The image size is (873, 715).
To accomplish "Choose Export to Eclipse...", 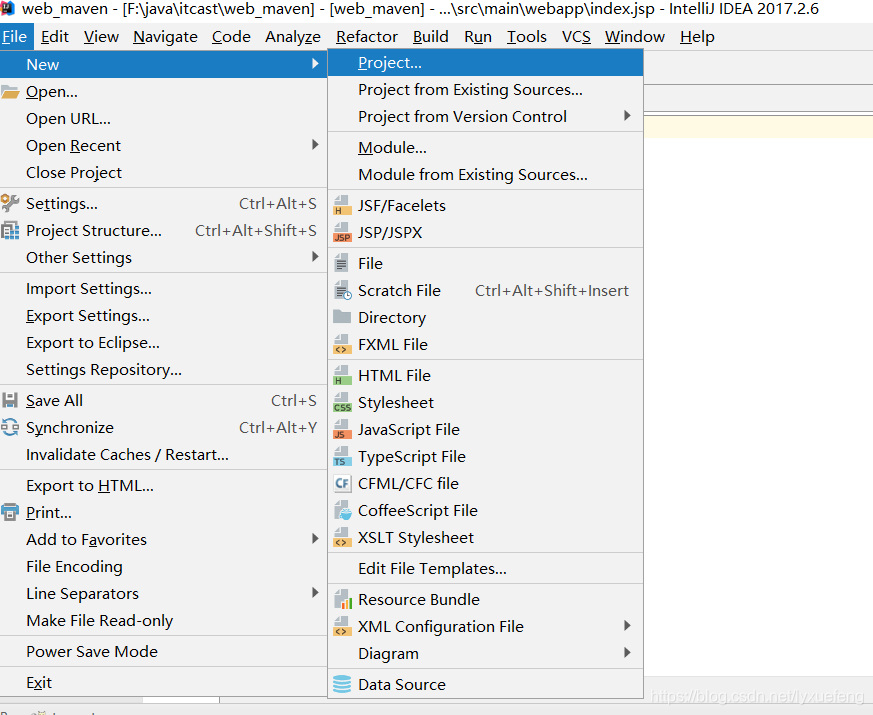I will click(163, 342).
